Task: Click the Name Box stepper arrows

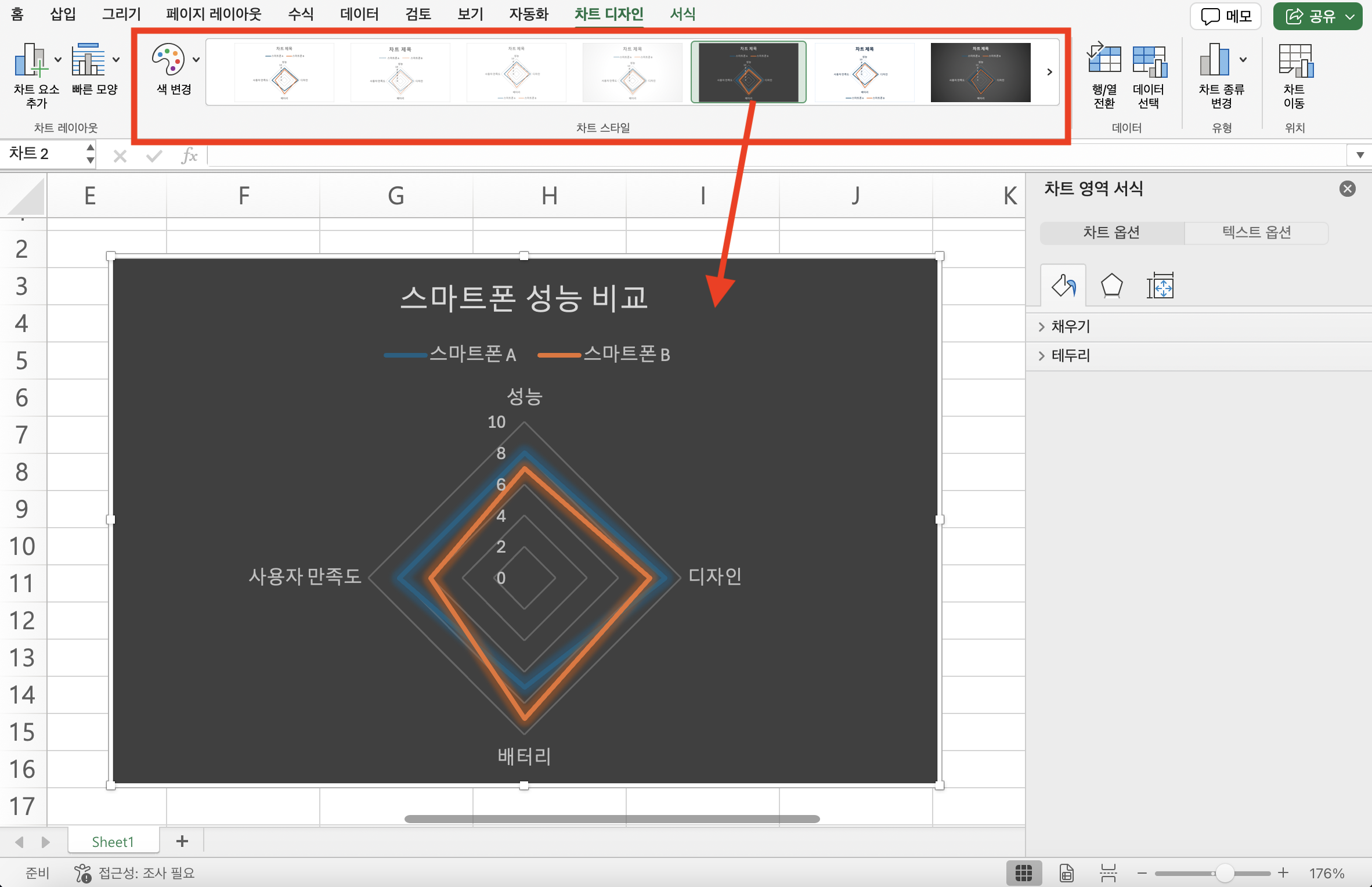Action: (x=90, y=154)
